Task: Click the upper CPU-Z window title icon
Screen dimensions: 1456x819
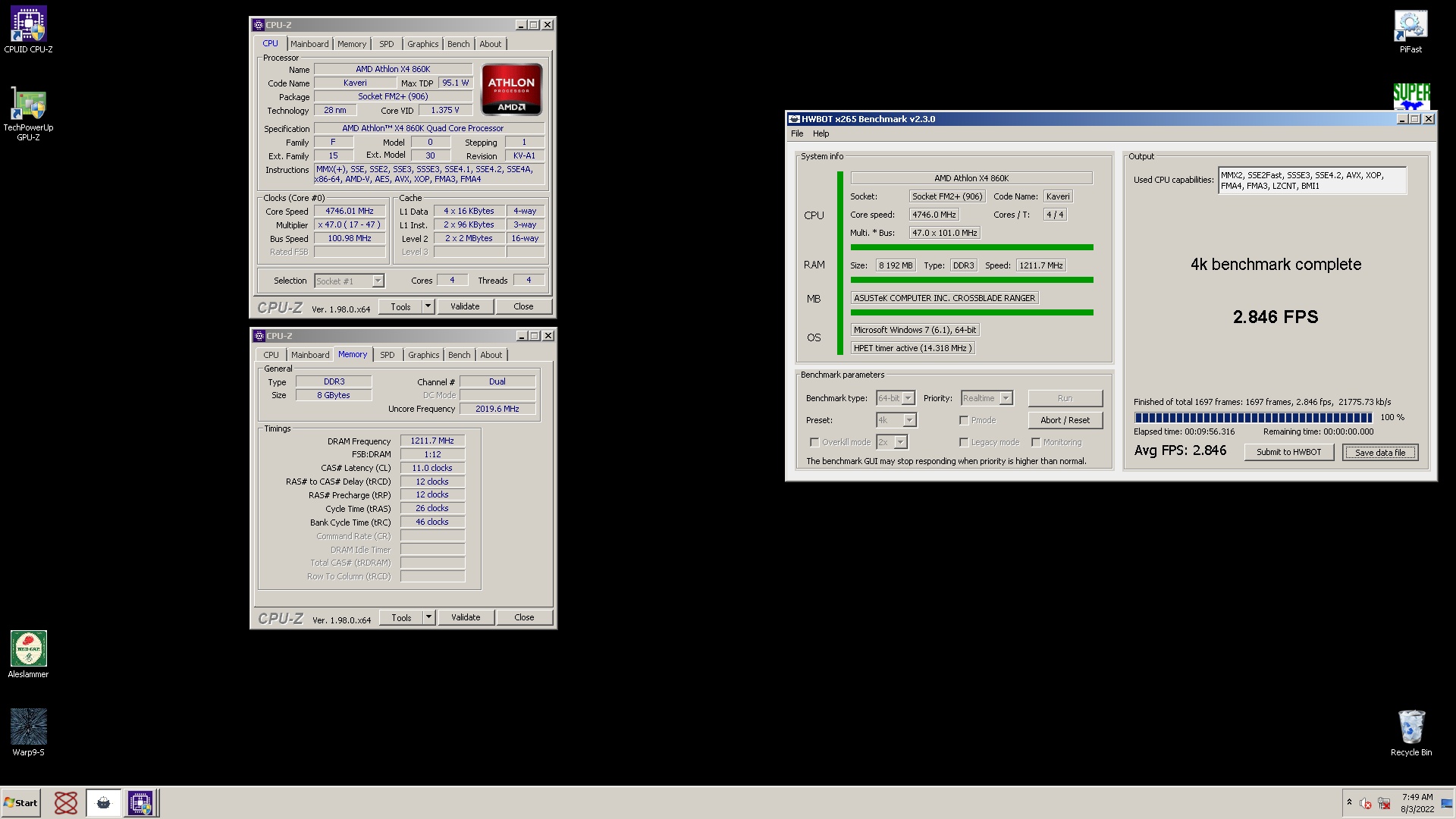Action: click(x=258, y=25)
